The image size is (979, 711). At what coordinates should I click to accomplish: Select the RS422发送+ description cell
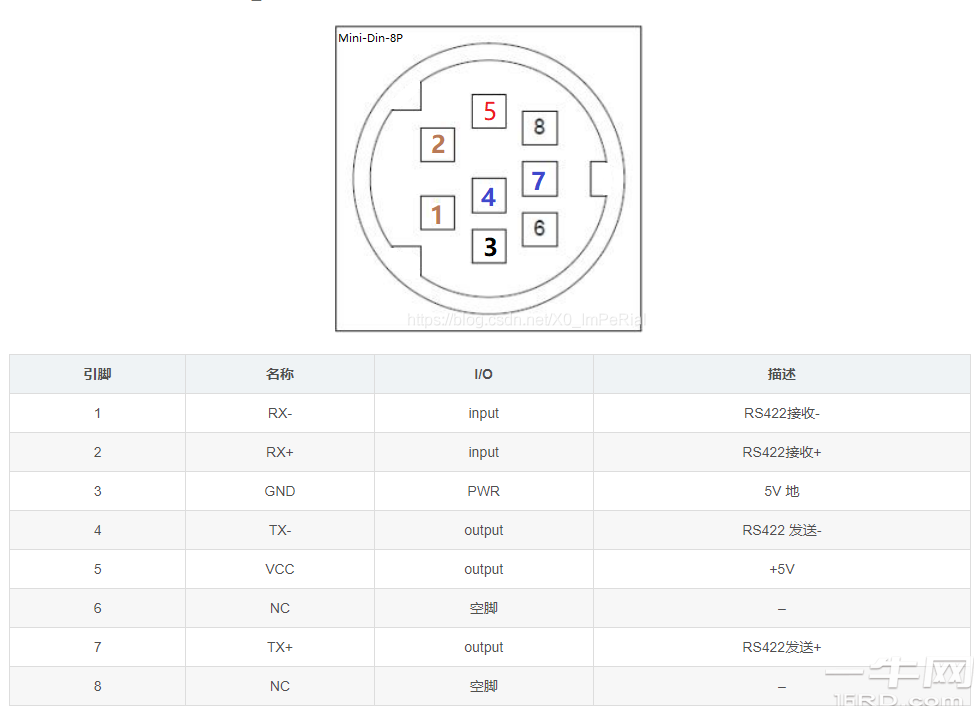tap(781, 647)
